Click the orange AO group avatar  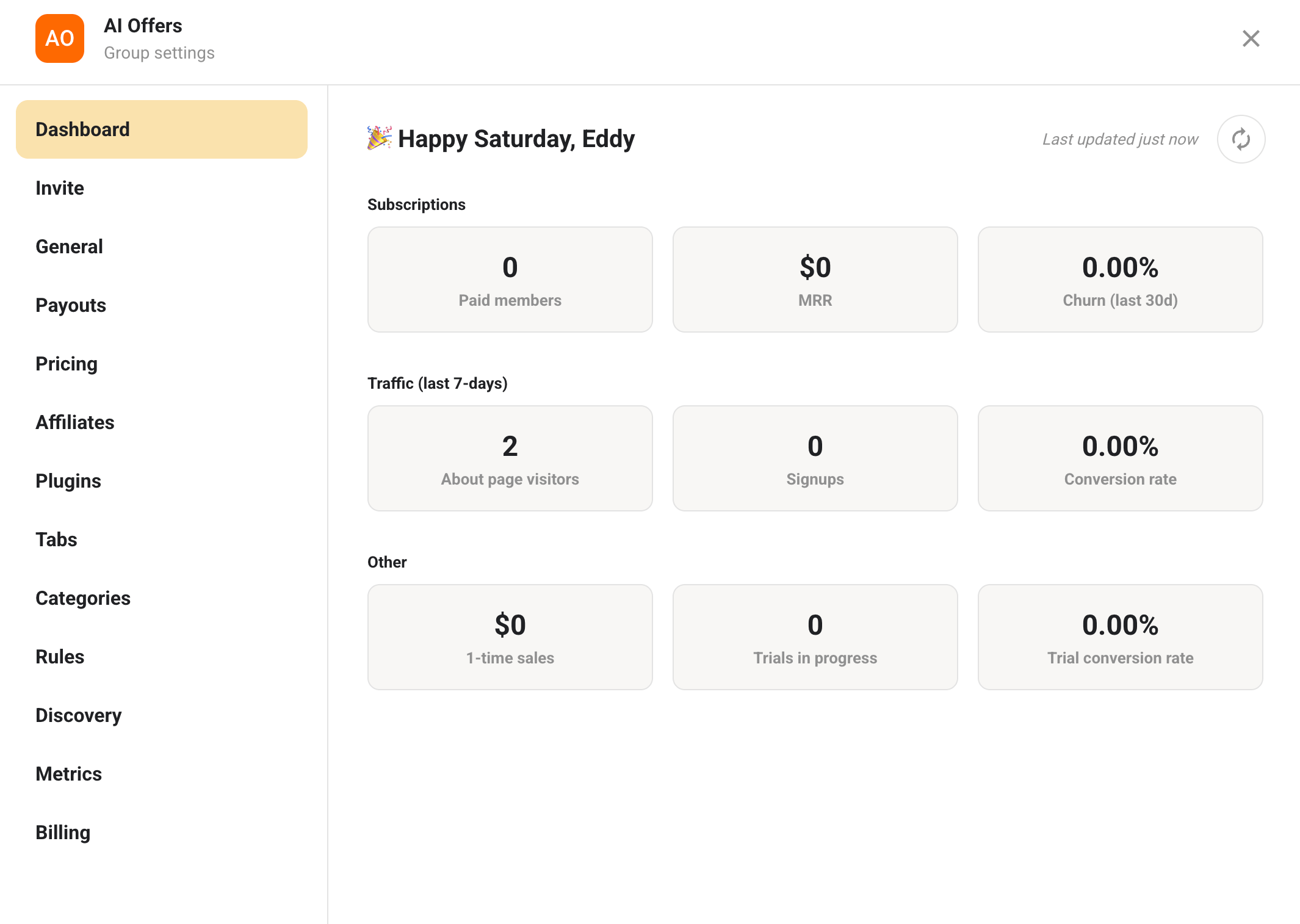click(60, 38)
